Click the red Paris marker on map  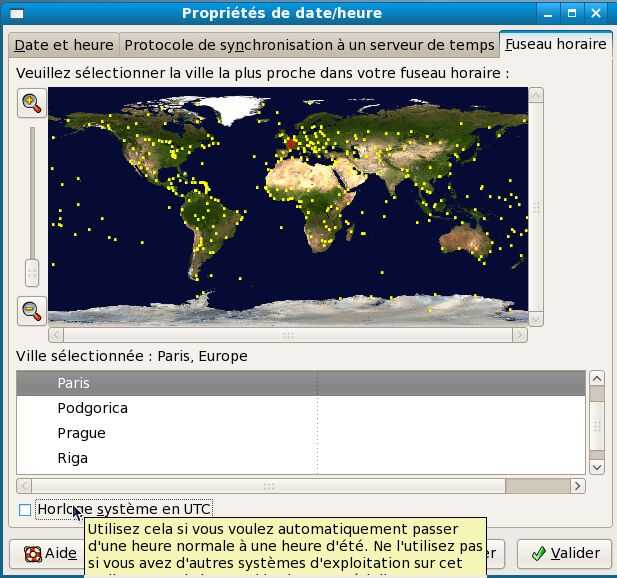pyautogui.click(x=291, y=144)
